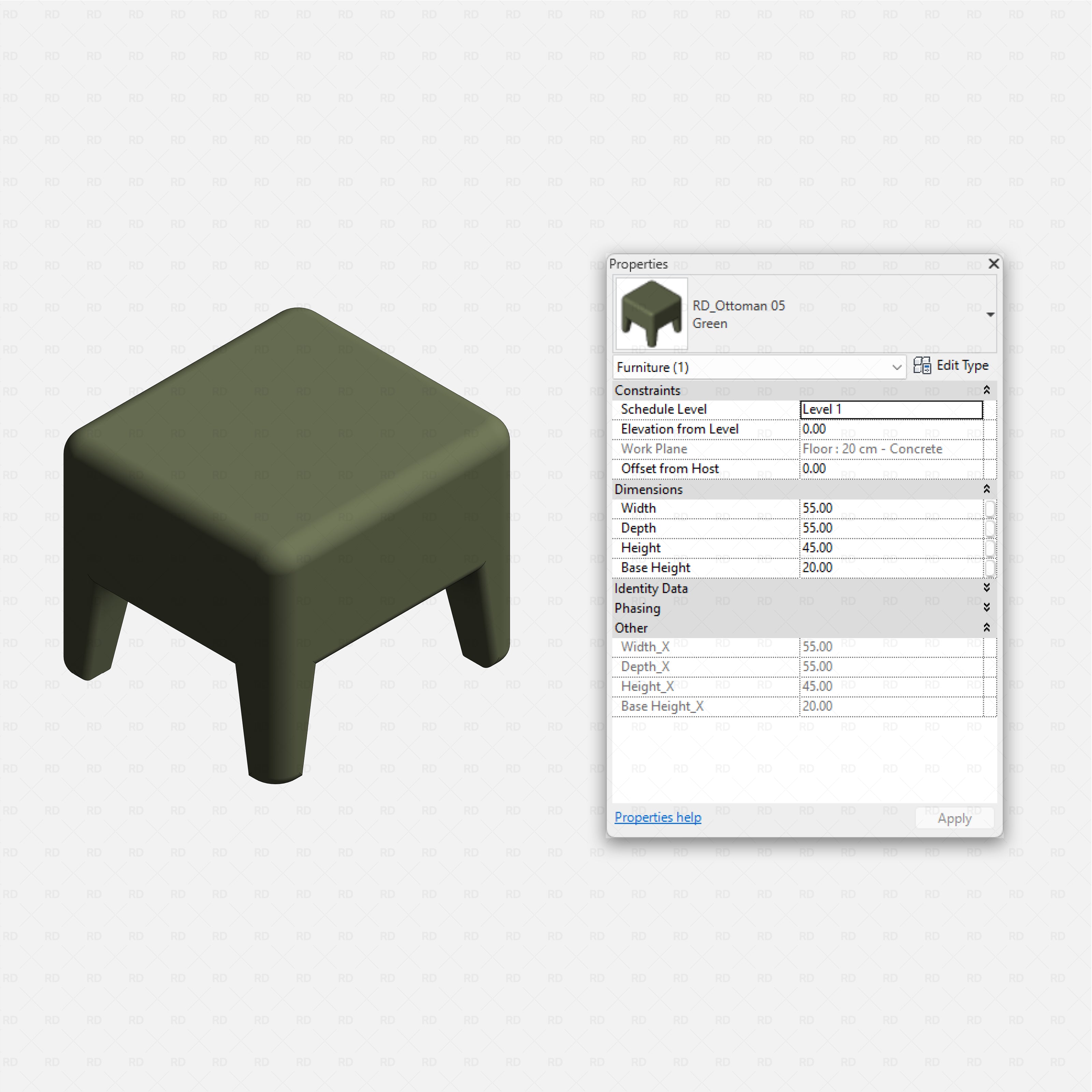The width and height of the screenshot is (1092, 1092).
Task: Open the Furniture (1) filter dropdown
Action: click(897, 367)
